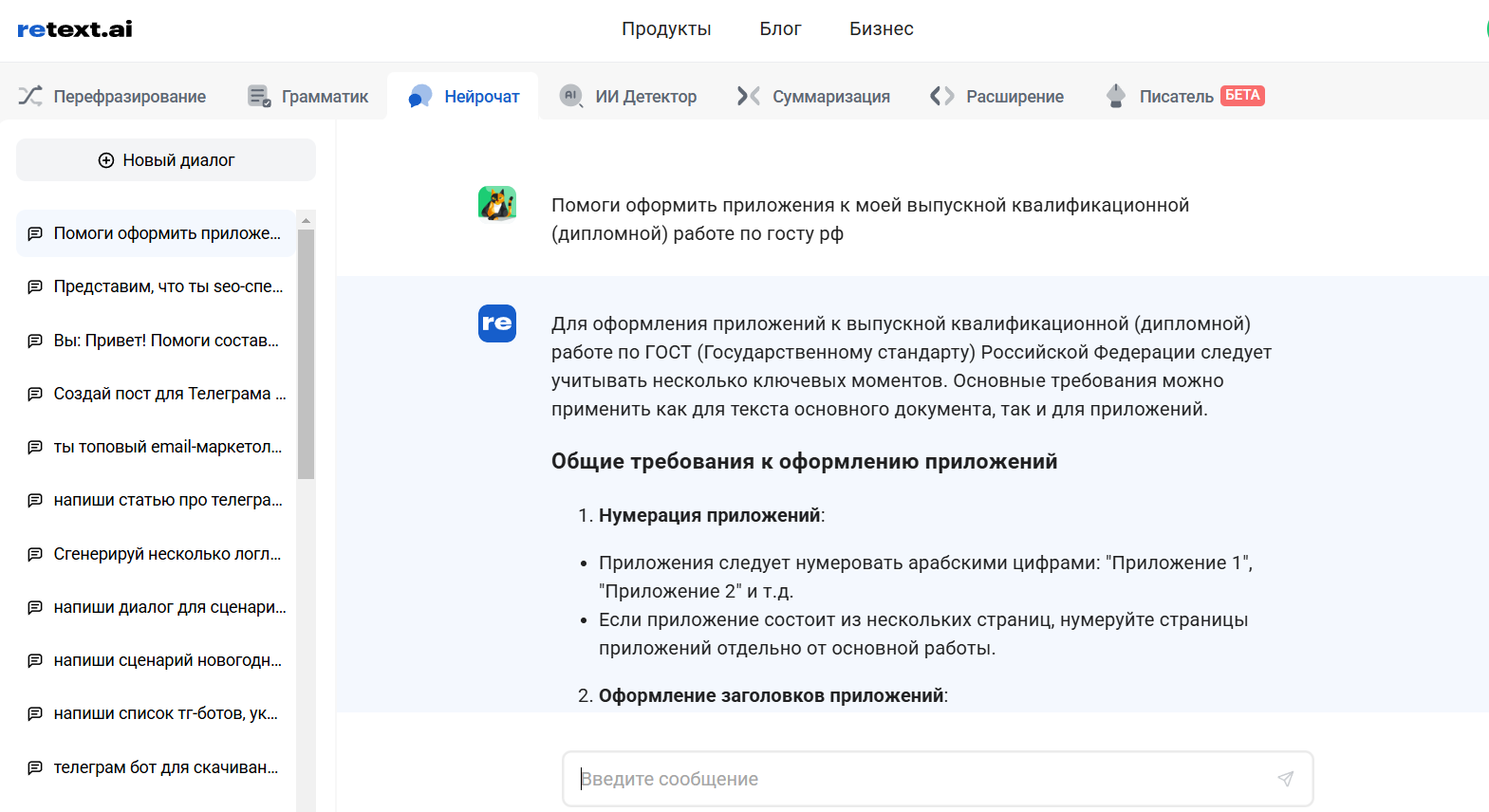Click the paper plane send icon
This screenshot has height=812, width=1489.
1285,779
